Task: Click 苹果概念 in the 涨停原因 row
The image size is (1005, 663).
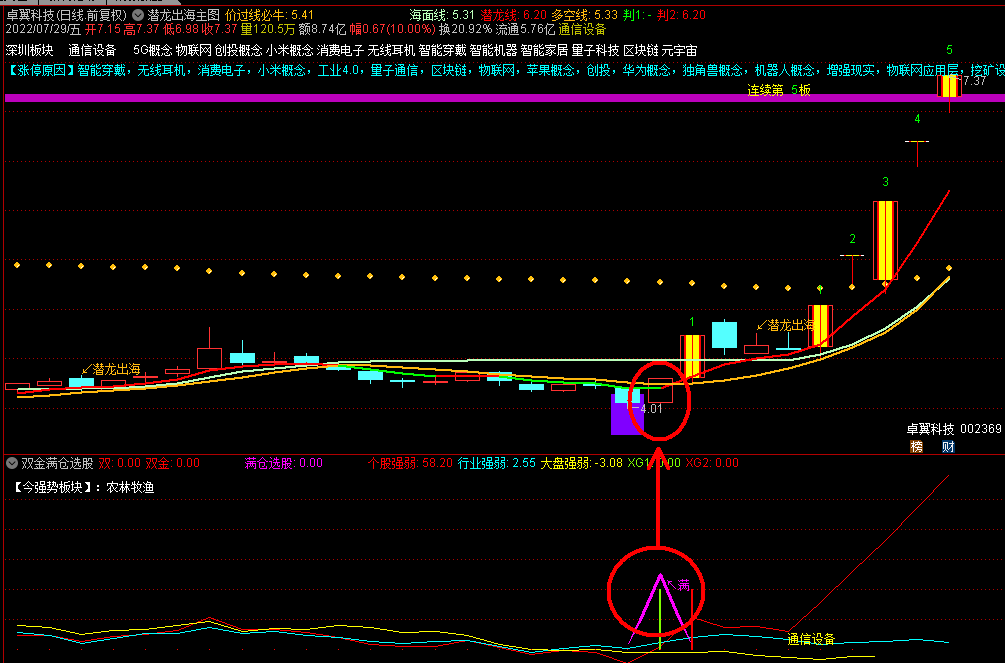Action: [551, 71]
